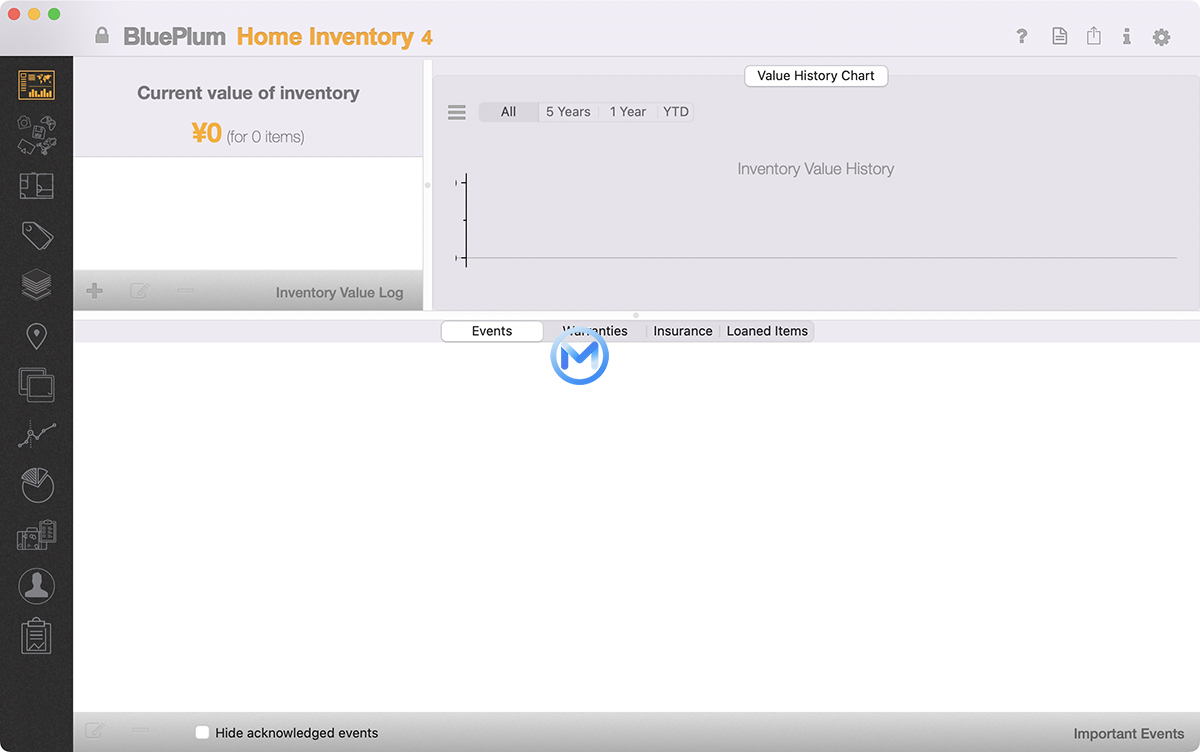Click the lock icon beside BluePlum
Screen dimensions: 1200x752
click(101, 36)
